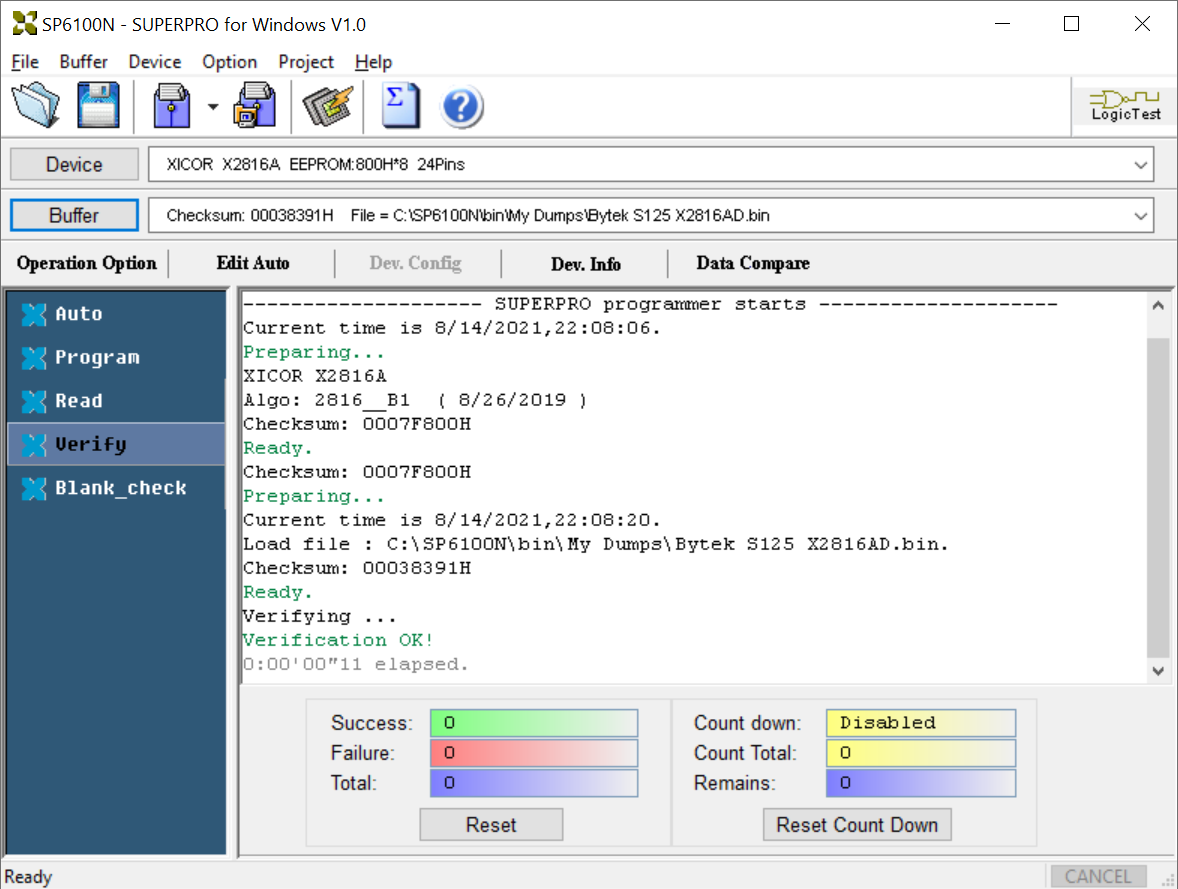The image size is (1178, 889).
Task: Open the Project menu
Action: coord(306,62)
